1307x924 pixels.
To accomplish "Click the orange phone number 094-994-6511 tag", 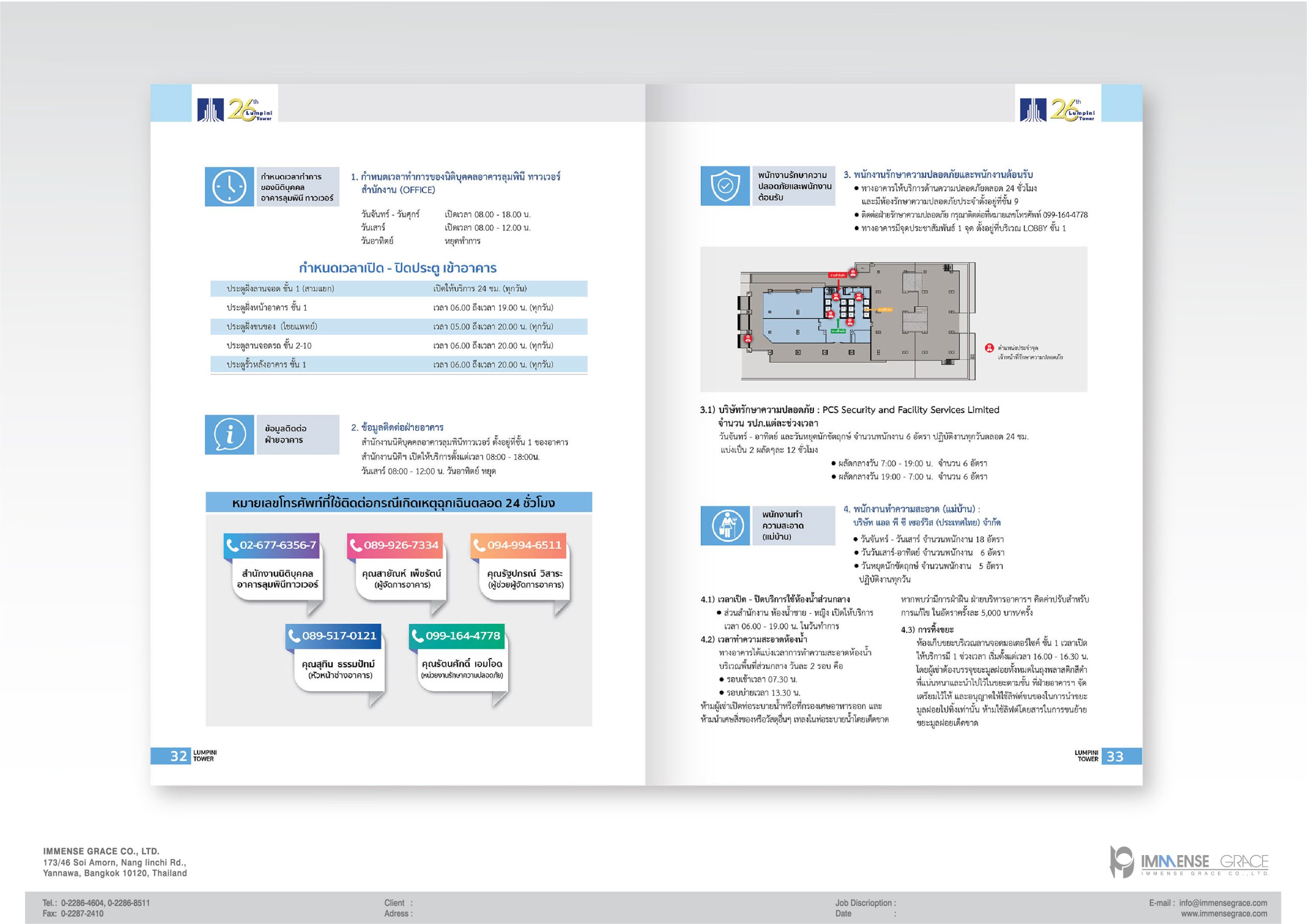I will pos(518,545).
